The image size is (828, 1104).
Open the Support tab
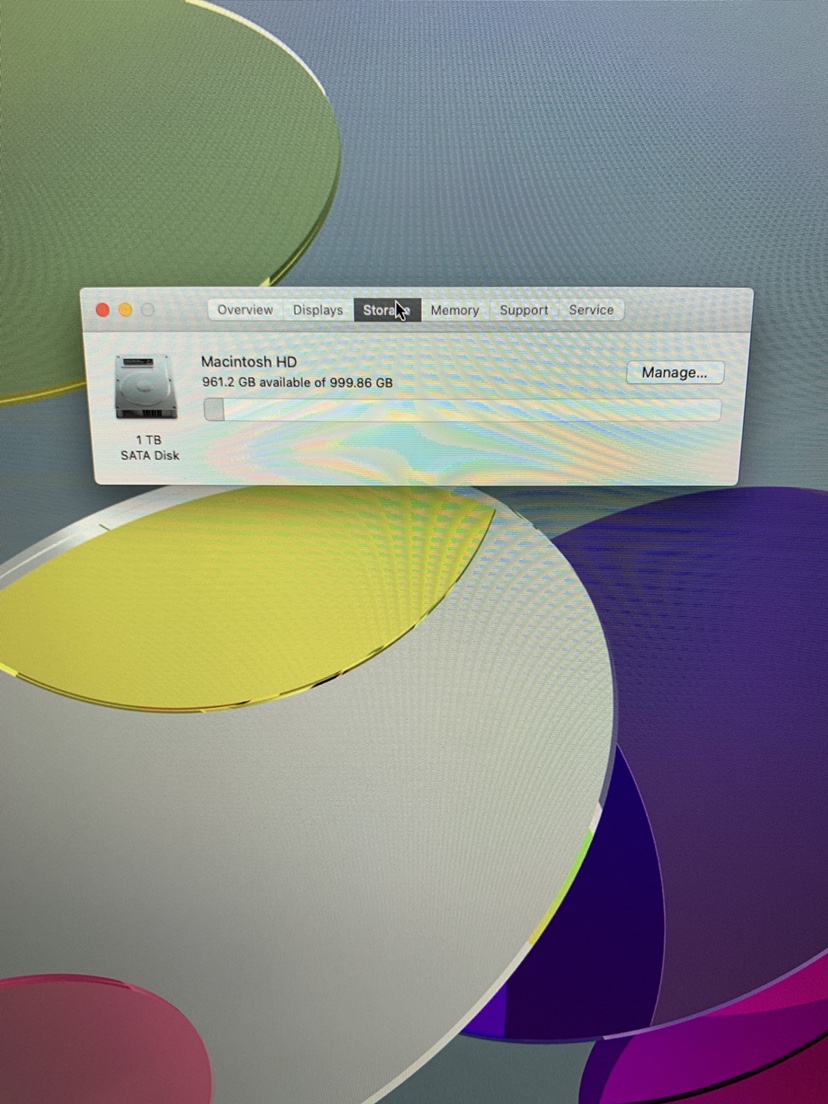[x=524, y=310]
